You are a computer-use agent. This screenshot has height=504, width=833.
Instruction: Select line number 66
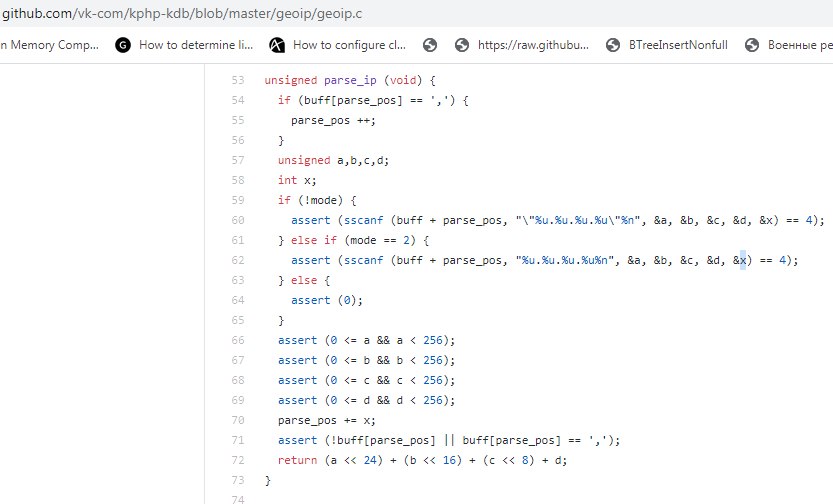click(x=238, y=340)
